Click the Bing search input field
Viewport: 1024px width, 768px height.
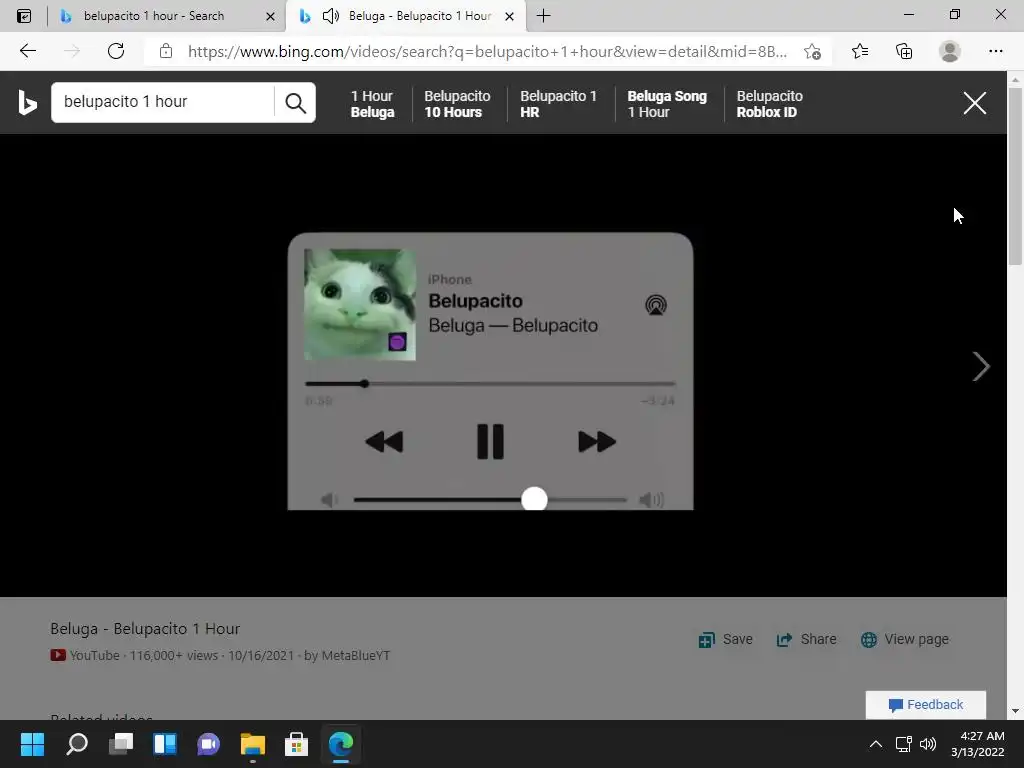point(163,103)
